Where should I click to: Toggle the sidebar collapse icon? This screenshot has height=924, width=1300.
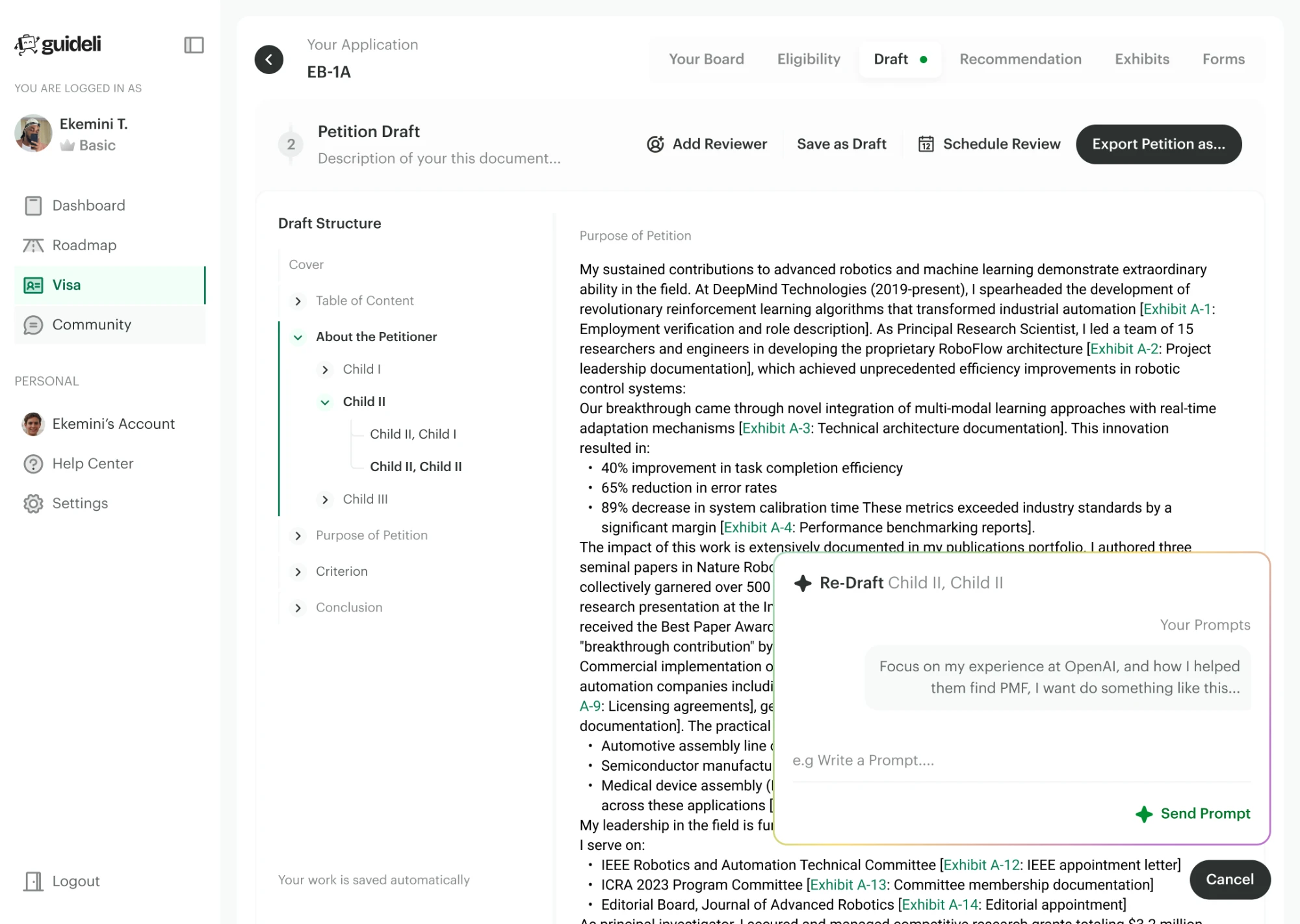pyautogui.click(x=194, y=45)
